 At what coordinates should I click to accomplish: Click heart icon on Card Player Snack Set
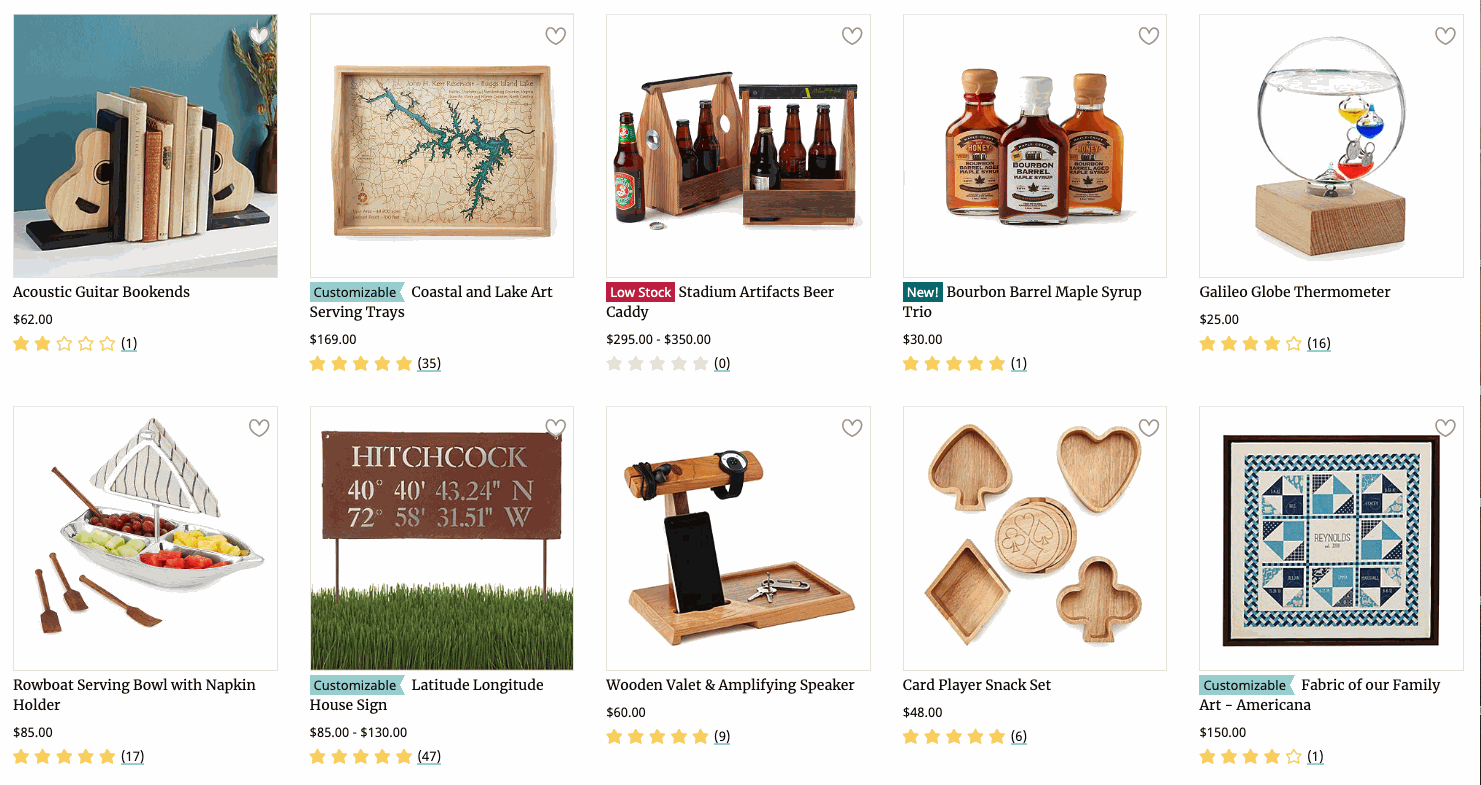1149,428
